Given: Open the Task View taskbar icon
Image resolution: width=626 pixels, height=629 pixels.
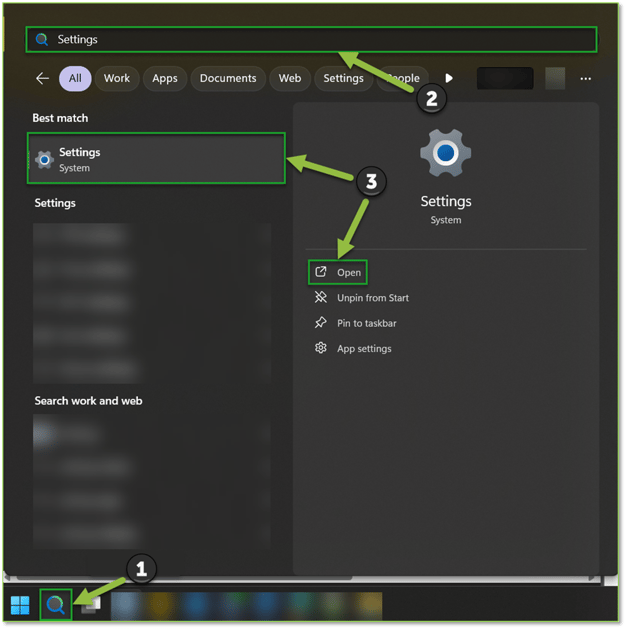Looking at the screenshot, I should click(91, 605).
